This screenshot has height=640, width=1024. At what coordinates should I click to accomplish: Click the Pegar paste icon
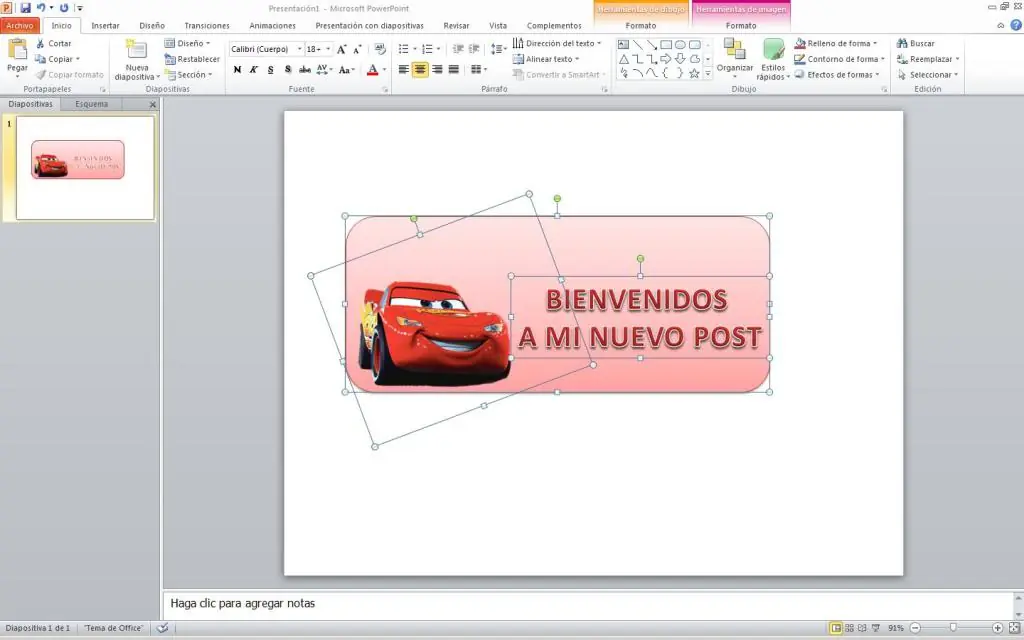pos(17,50)
